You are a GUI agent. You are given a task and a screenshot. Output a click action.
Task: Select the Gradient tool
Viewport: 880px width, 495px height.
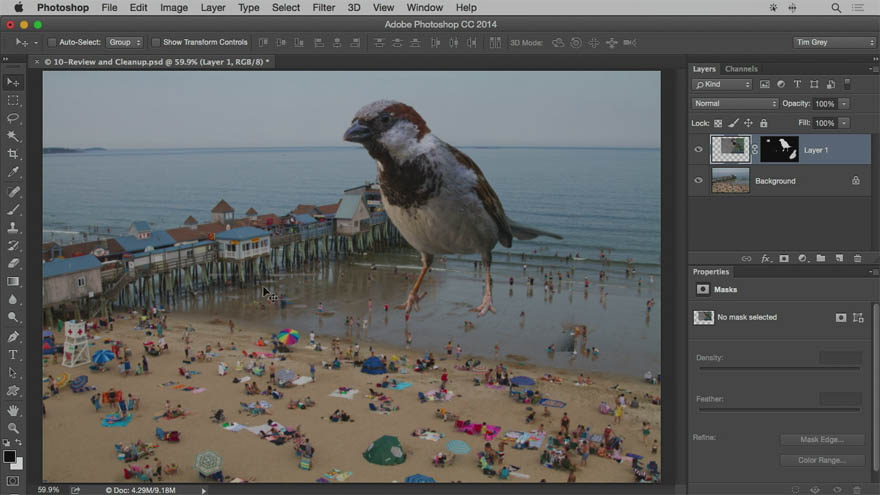point(13,282)
